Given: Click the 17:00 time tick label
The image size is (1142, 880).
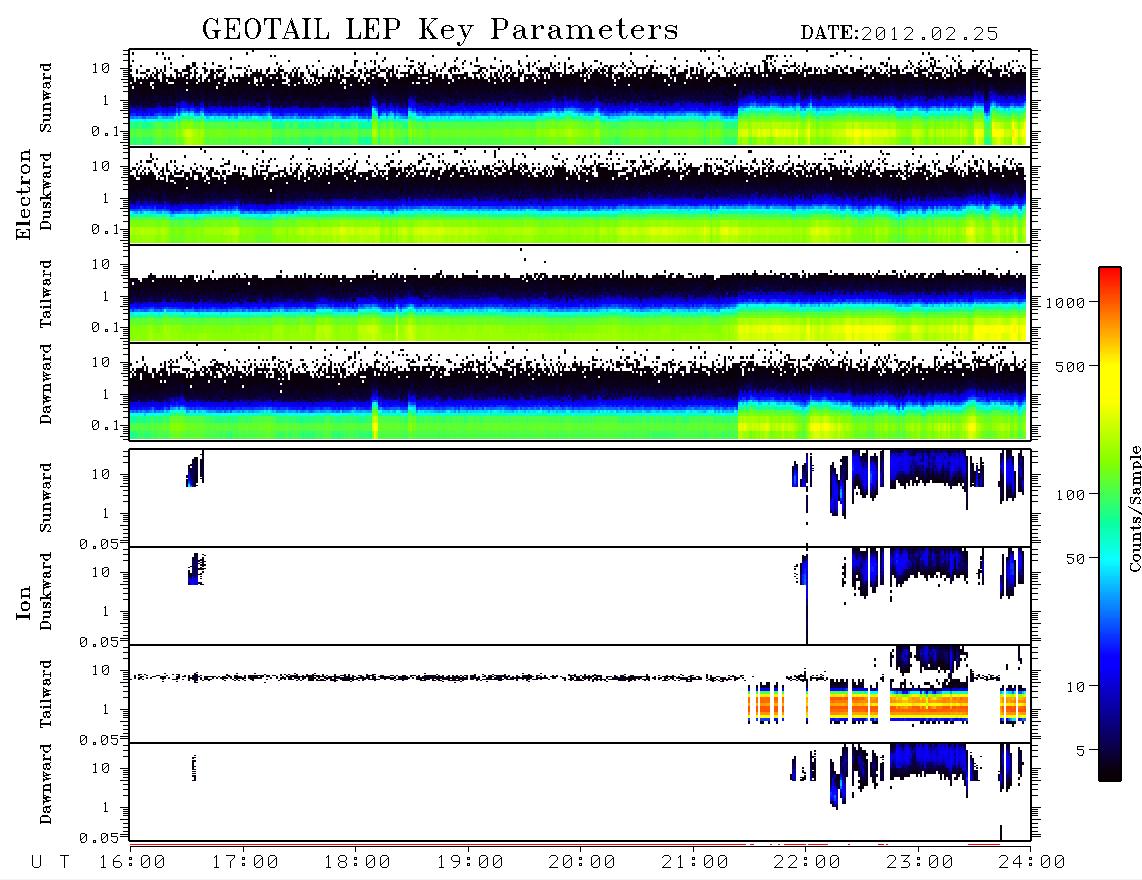Looking at the screenshot, I should (245, 862).
